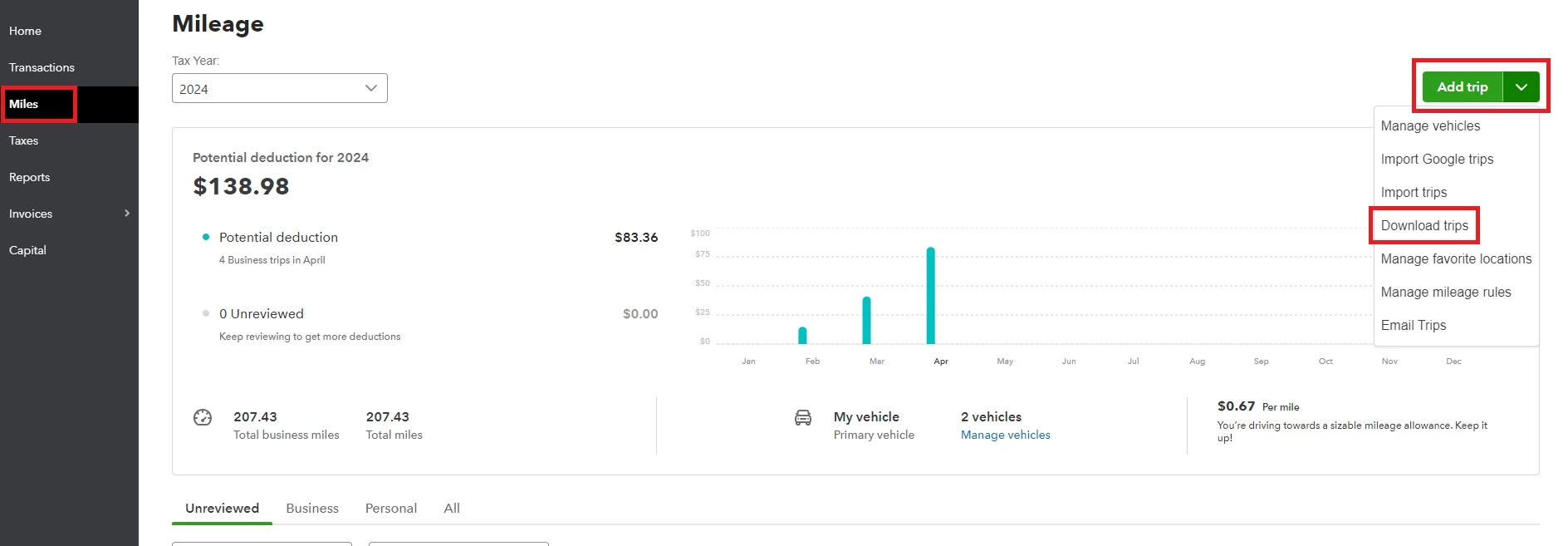Click the "4 Business trips in April" text
Image resolution: width=1568 pixels, height=546 pixels.
(272, 260)
